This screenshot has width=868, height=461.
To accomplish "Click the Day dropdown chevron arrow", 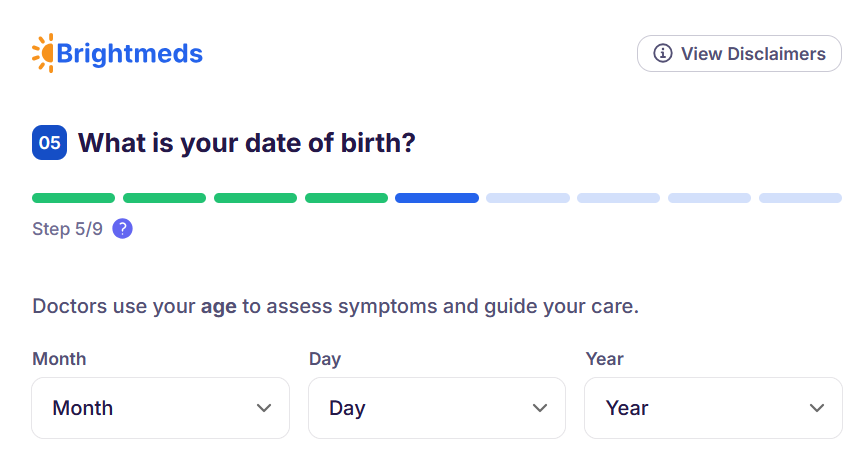I will (x=540, y=408).
